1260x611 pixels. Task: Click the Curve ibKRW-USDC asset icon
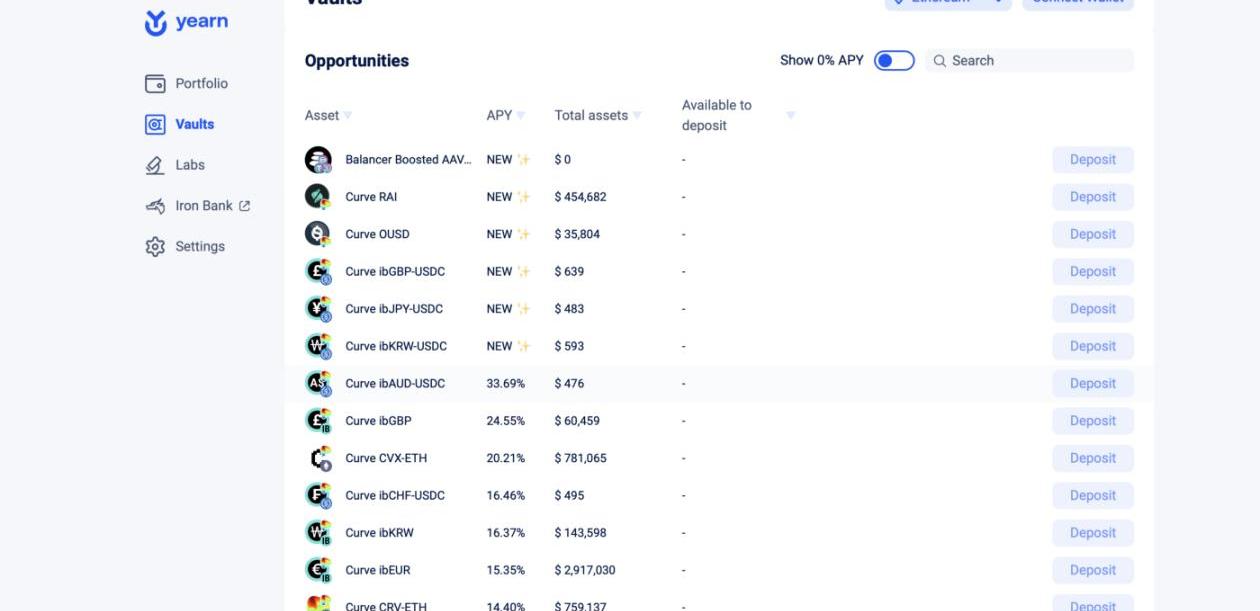tap(318, 346)
